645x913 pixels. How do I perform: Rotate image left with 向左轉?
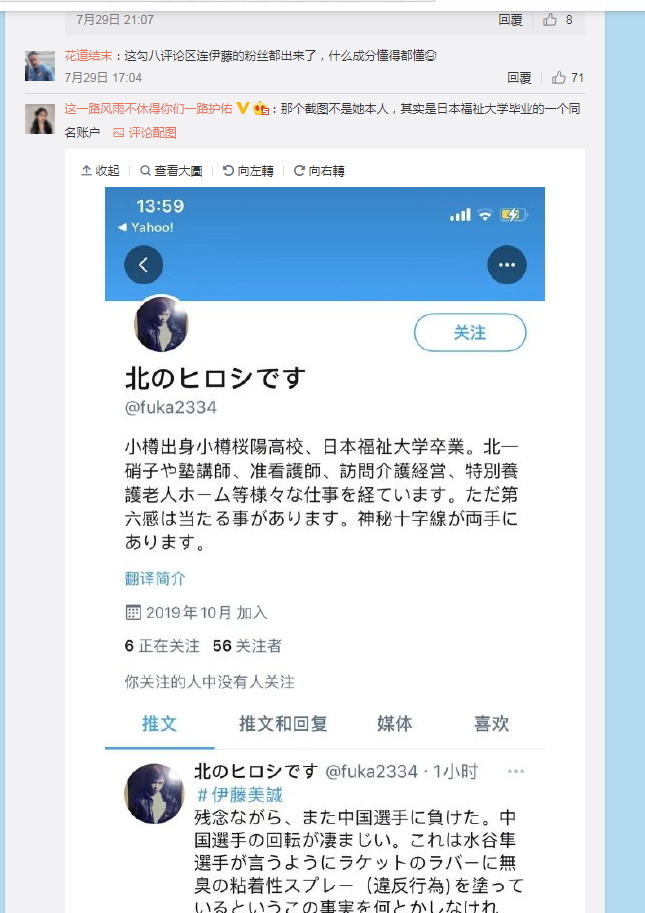(x=248, y=171)
